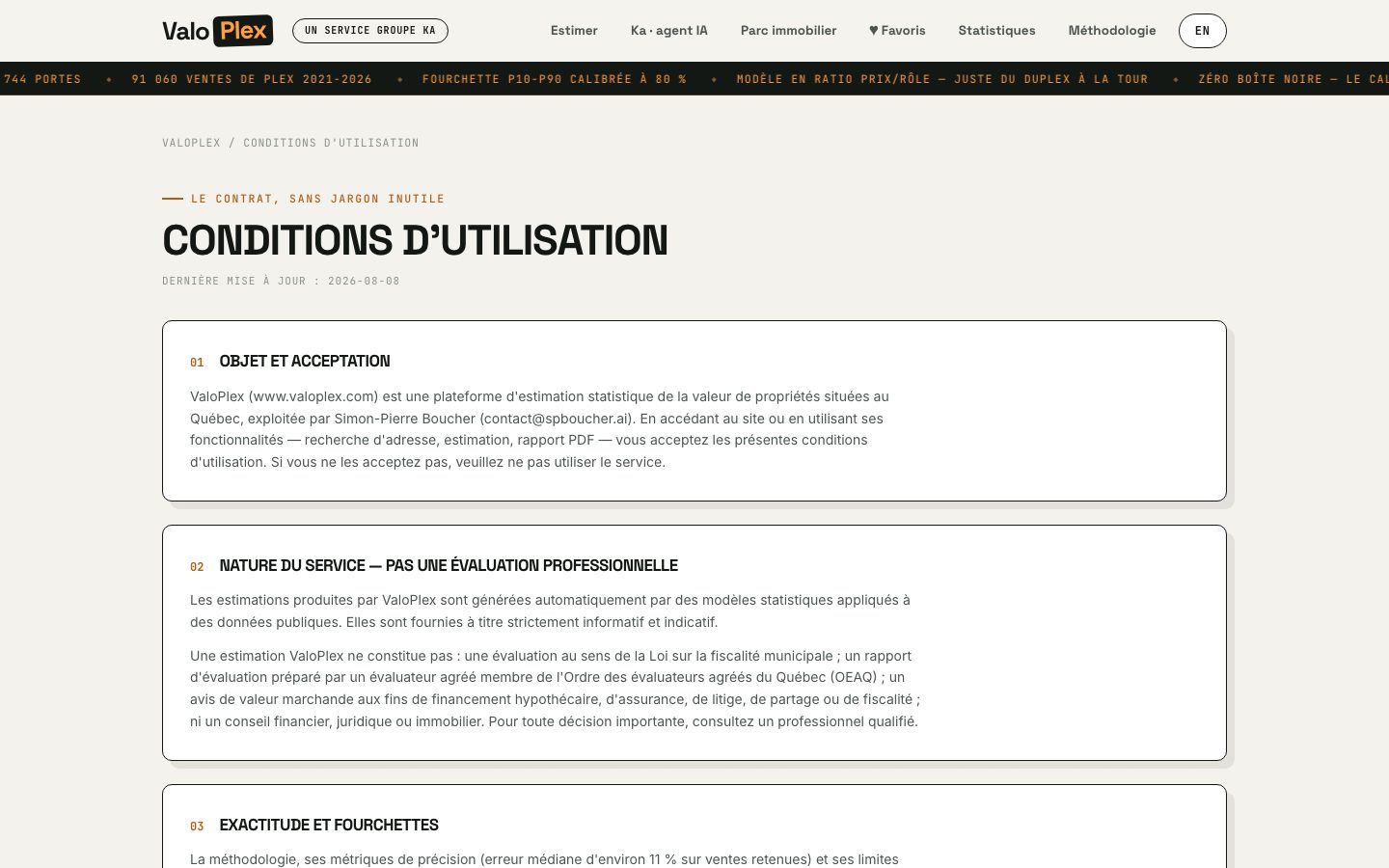Open Parc immobilier in the navigation
The width and height of the screenshot is (1389, 868).
click(788, 31)
